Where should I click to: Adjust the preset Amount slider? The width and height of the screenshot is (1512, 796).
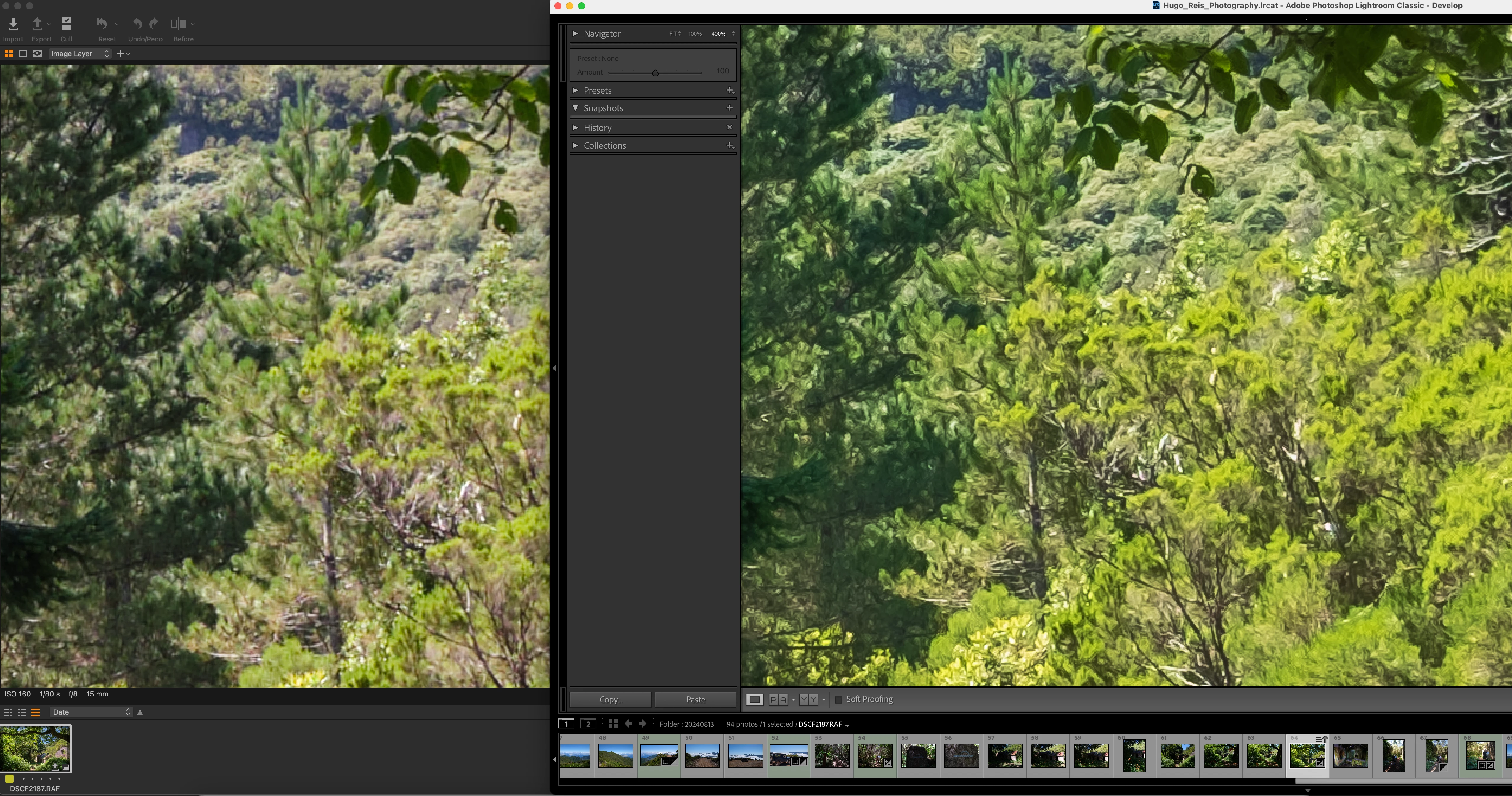655,73
